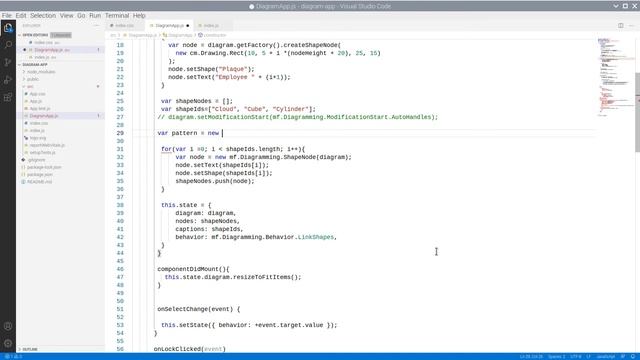Click unsaved dot on DiagramApp.js tab
This screenshot has height=360, width=640.
pyautogui.click(x=188, y=26)
